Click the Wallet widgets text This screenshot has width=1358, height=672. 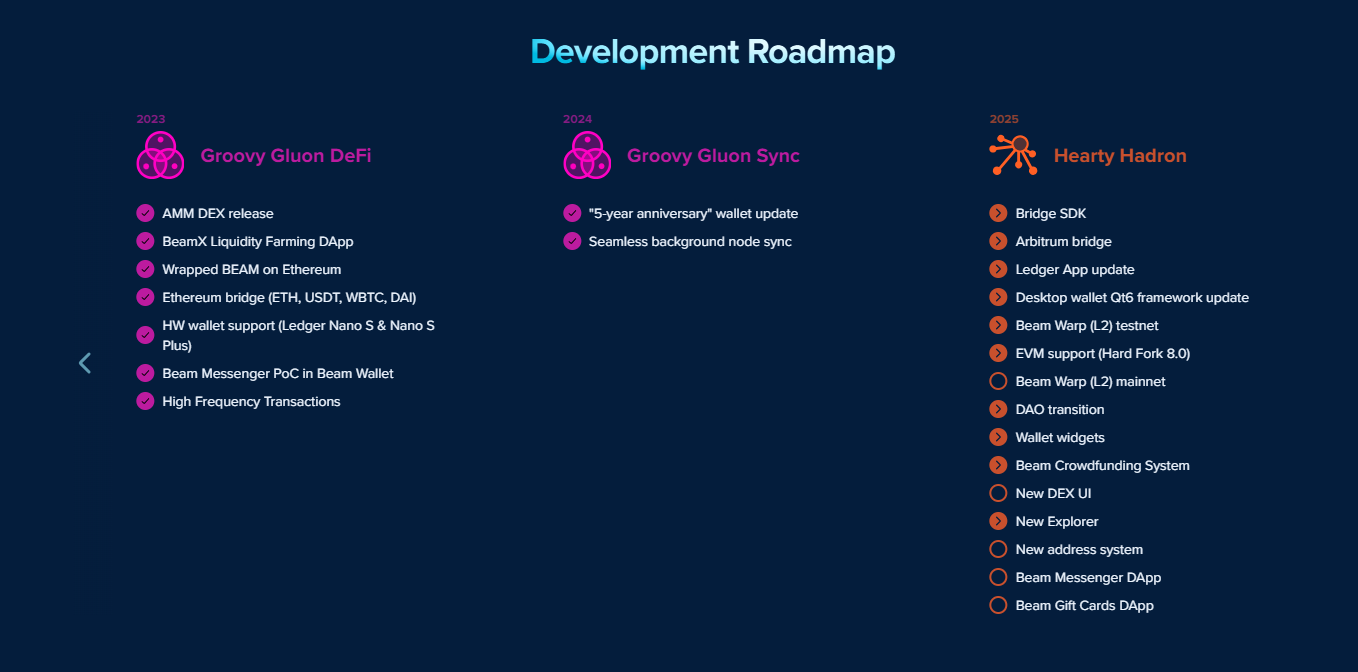(x=1060, y=437)
